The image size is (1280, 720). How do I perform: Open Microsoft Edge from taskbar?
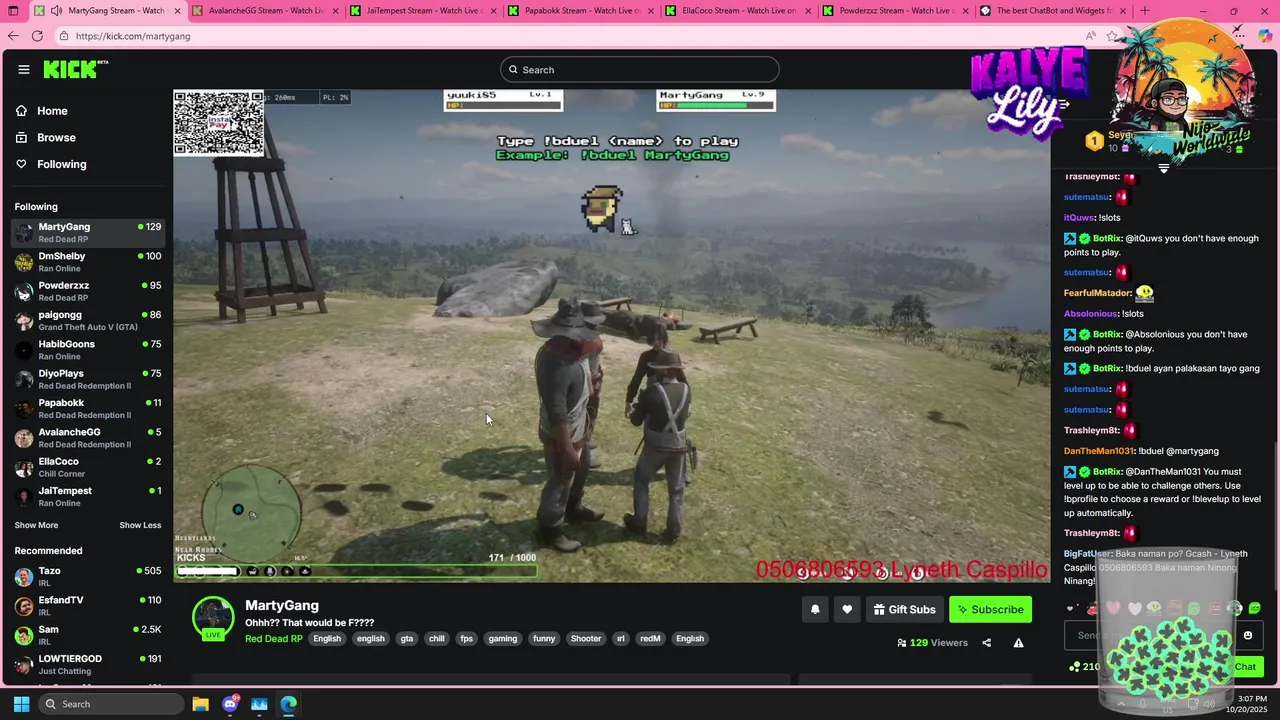click(288, 704)
